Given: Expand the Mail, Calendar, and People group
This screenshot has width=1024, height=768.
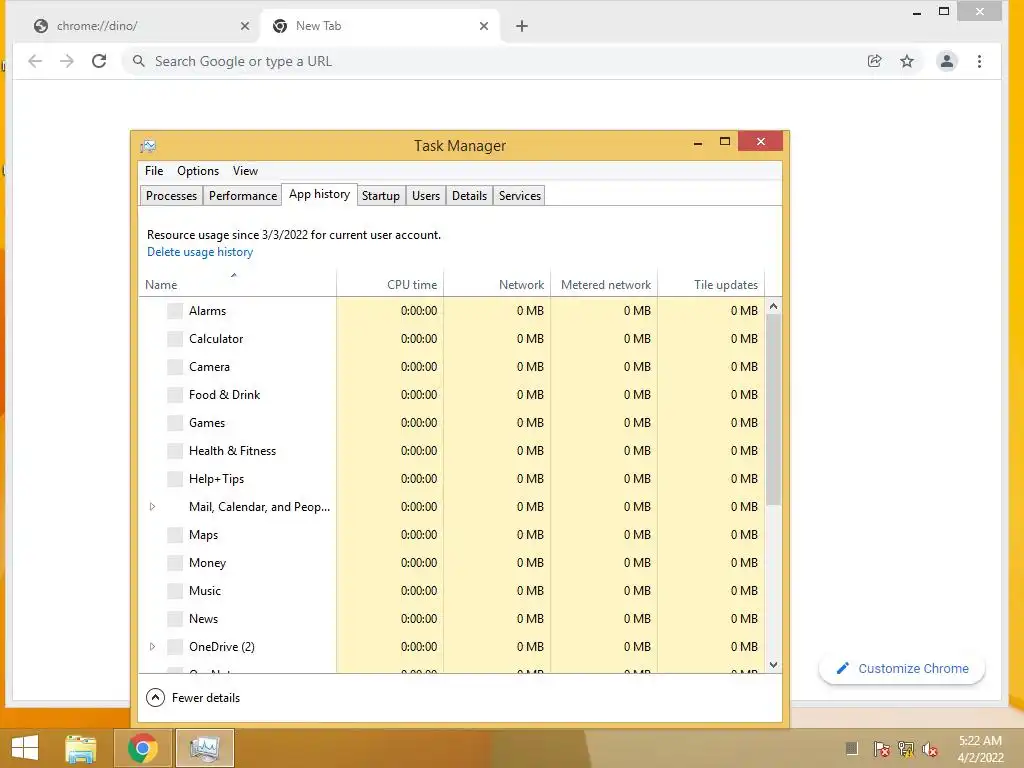Looking at the screenshot, I should coord(152,507).
